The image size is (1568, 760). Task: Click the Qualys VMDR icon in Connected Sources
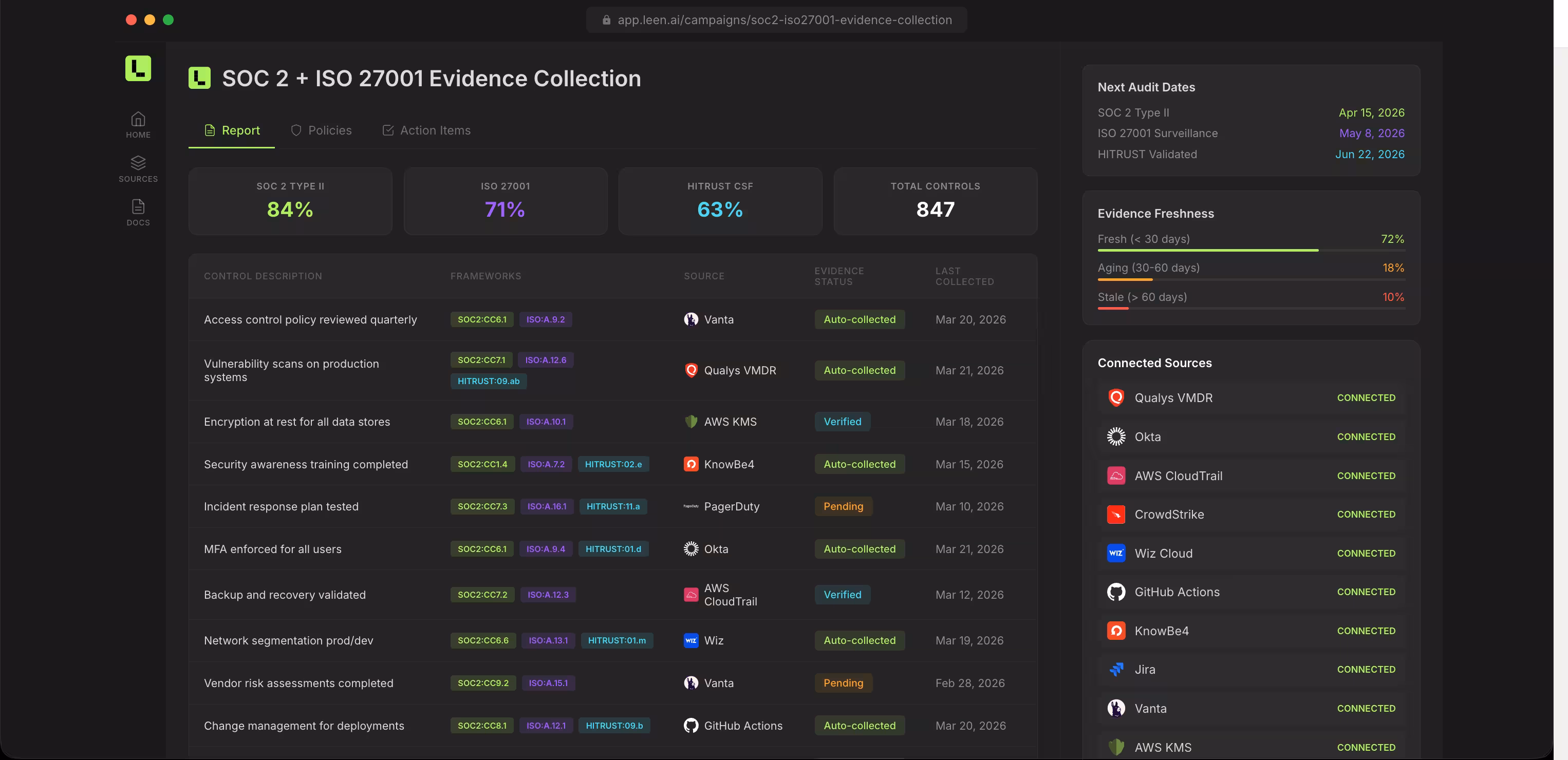(x=1116, y=398)
